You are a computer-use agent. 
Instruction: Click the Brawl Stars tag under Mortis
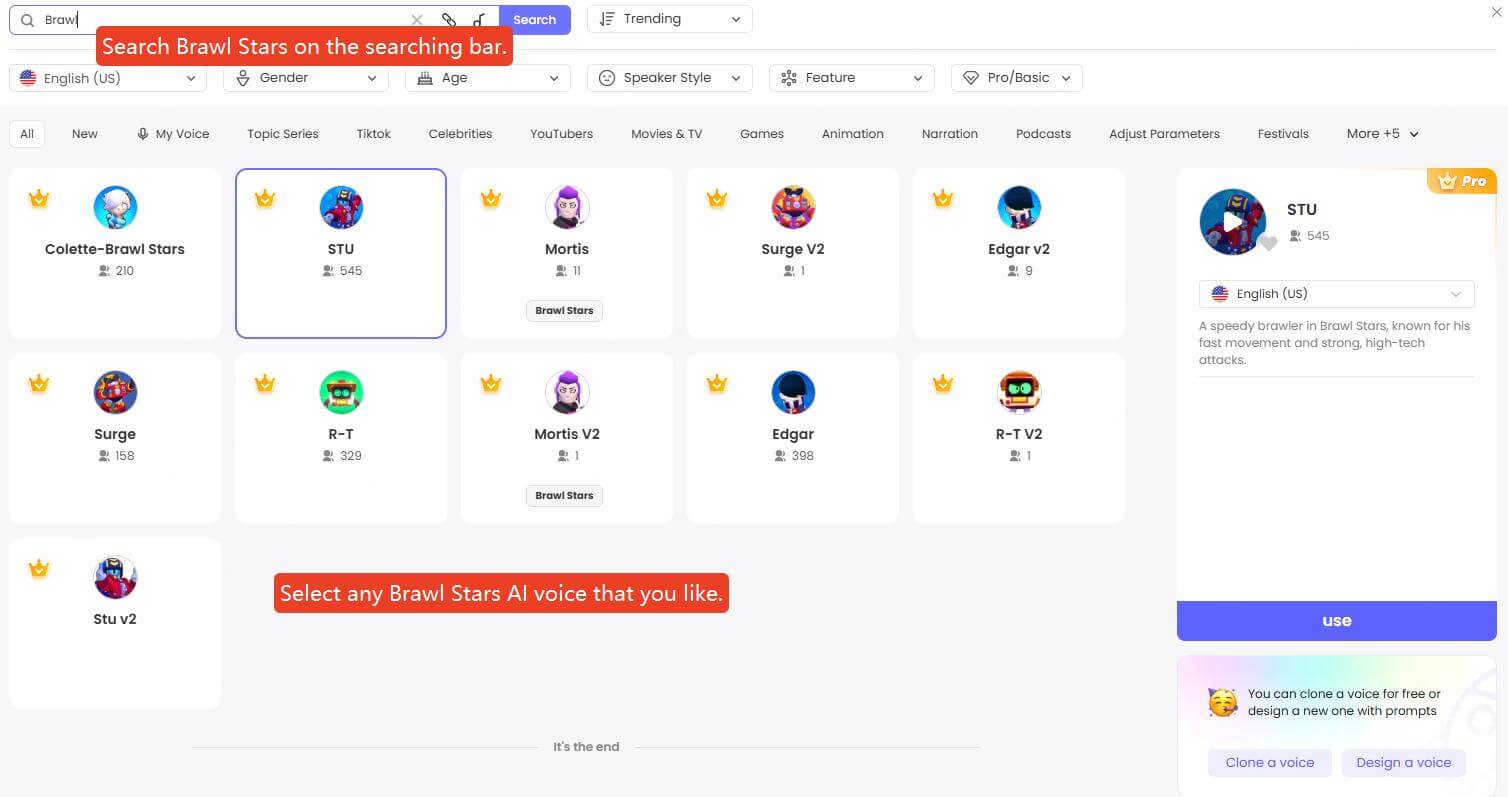(x=564, y=310)
